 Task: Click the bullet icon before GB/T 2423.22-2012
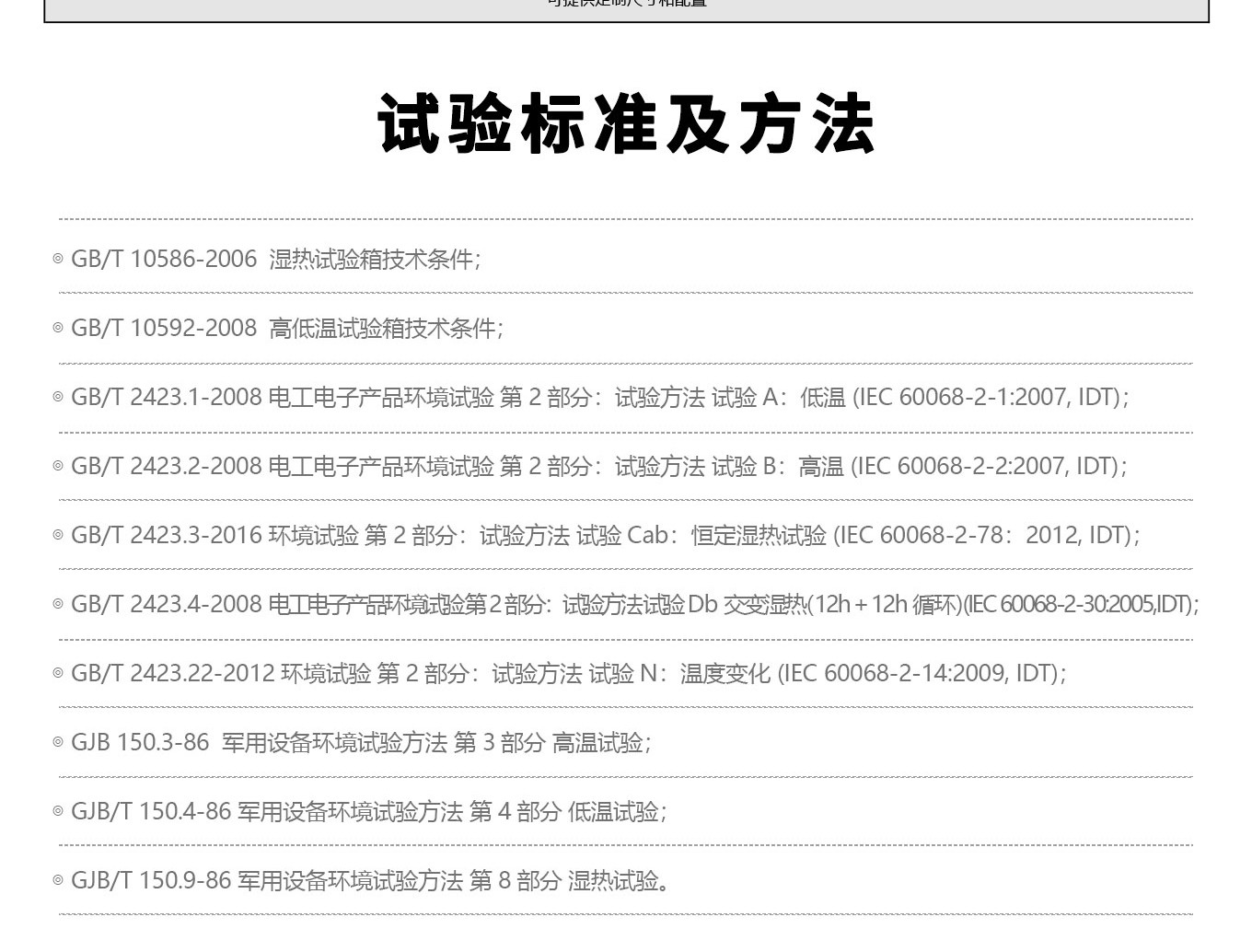click(x=58, y=674)
